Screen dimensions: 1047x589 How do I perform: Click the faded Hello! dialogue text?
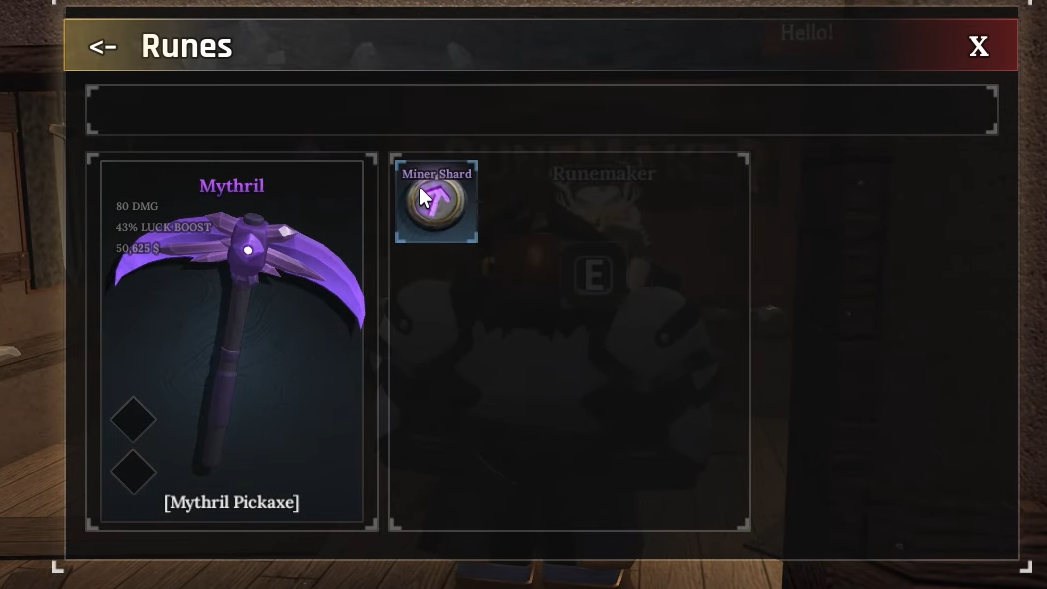[807, 32]
